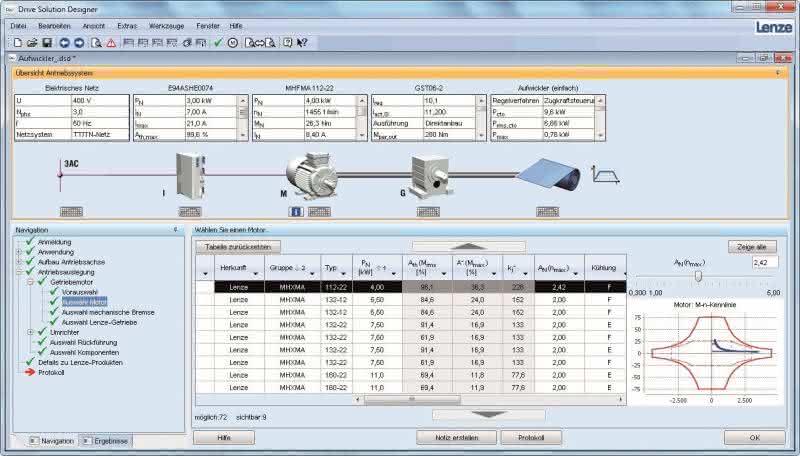Click the Zeige alle button
This screenshot has width=800, height=456.
point(752,247)
